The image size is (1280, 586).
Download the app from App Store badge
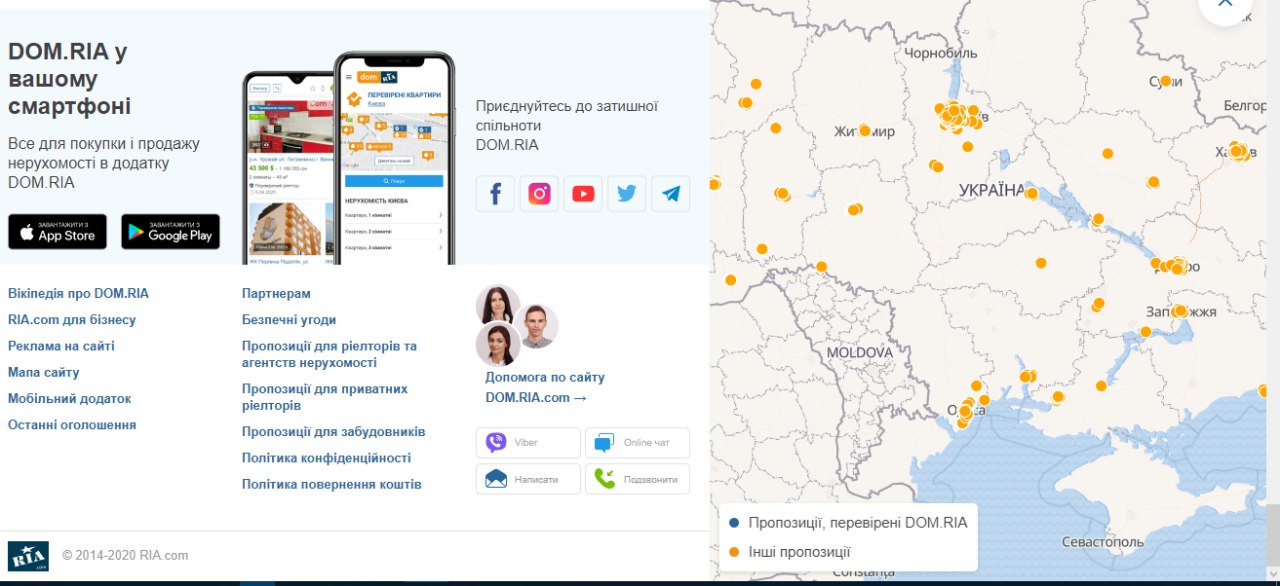pyautogui.click(x=57, y=231)
